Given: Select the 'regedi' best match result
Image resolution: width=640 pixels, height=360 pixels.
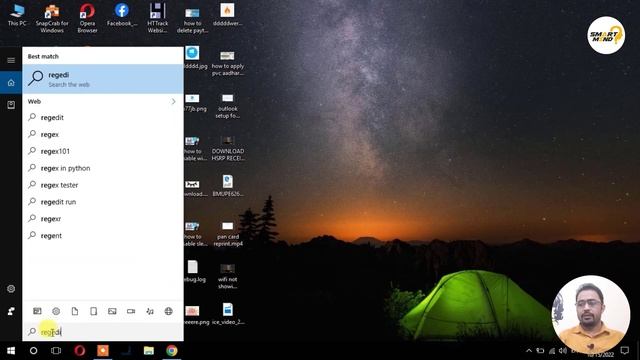Looking at the screenshot, I should 103,79.
